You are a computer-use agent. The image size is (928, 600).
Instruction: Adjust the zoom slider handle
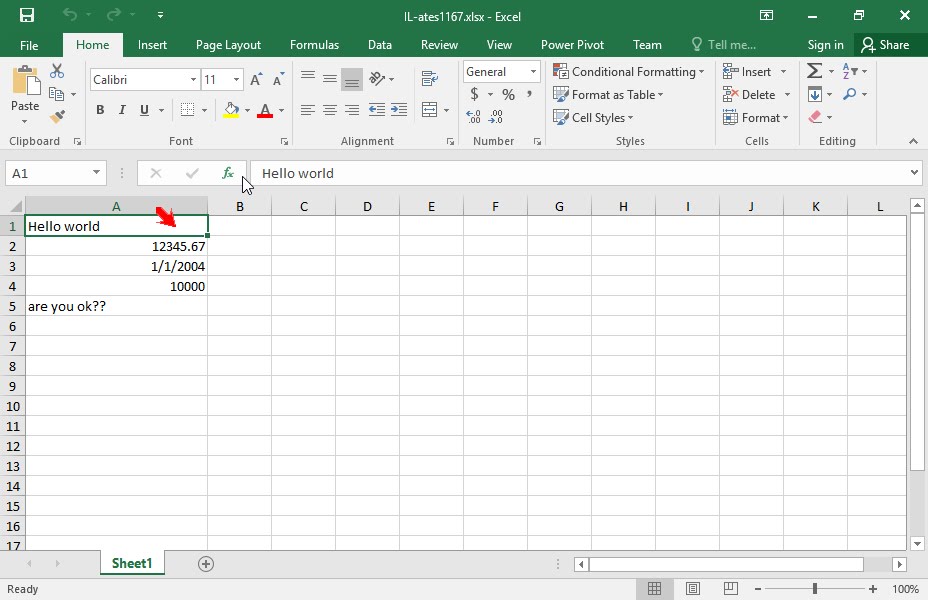pyautogui.click(x=815, y=589)
